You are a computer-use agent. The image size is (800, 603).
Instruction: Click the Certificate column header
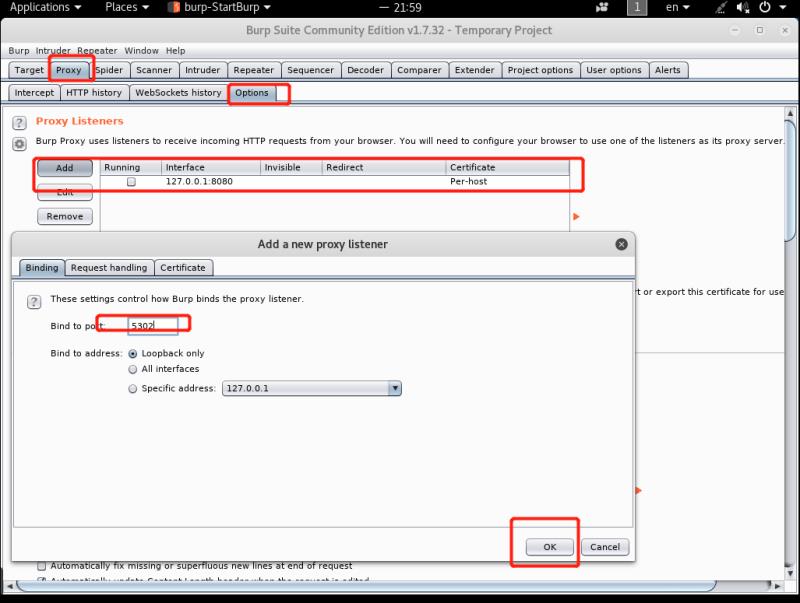point(508,167)
